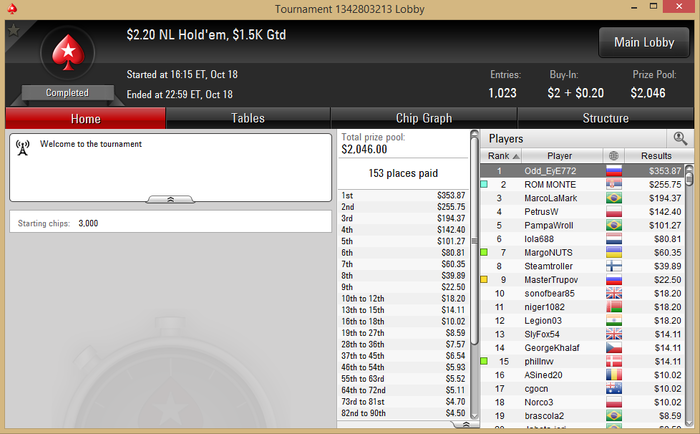The height and width of the screenshot is (434, 700).
Task: Sort players by the Rank column
Action: (x=501, y=156)
